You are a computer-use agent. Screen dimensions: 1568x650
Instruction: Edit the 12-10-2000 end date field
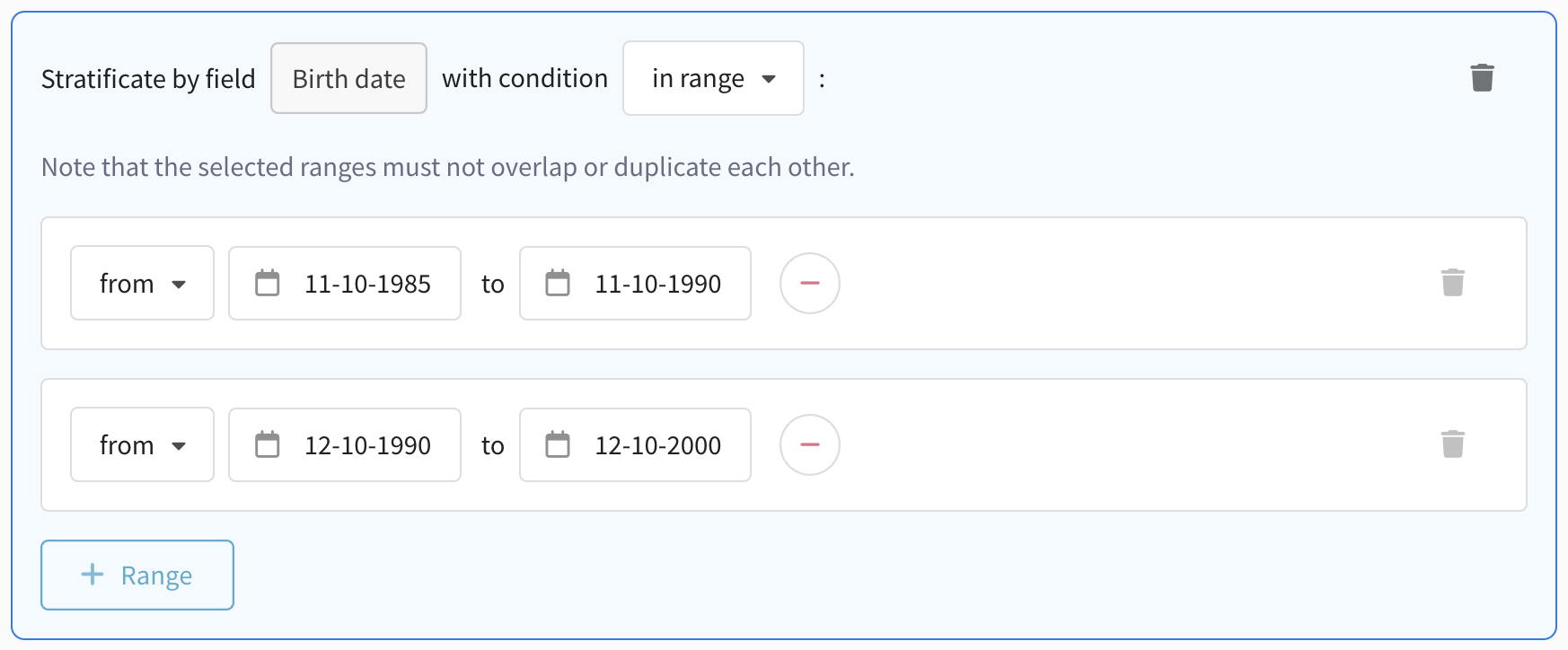tap(657, 445)
